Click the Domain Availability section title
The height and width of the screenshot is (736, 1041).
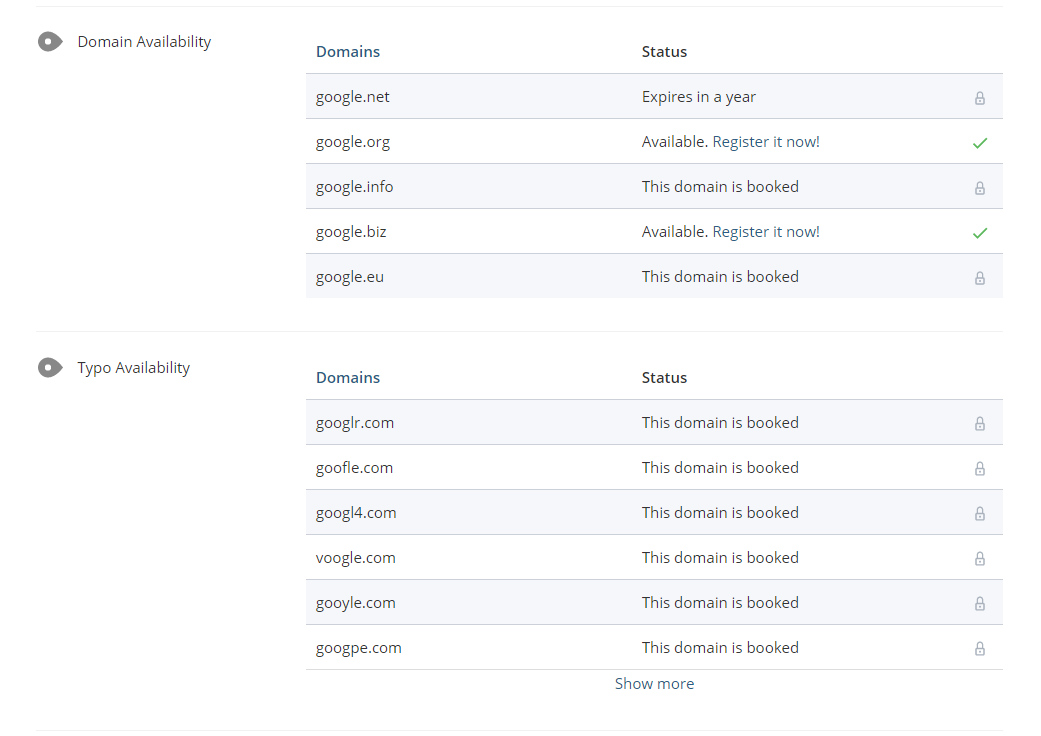point(144,42)
